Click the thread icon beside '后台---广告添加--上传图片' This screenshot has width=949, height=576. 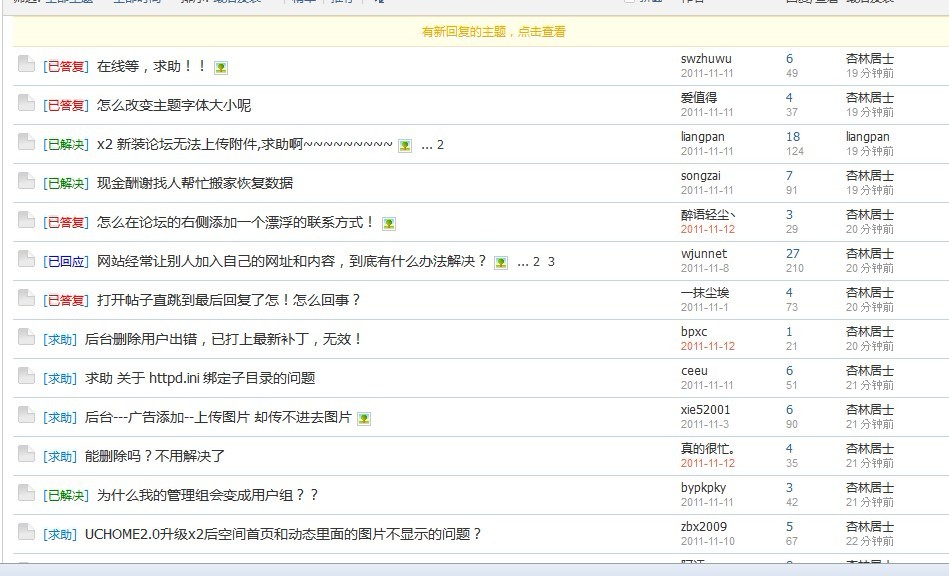click(x=26, y=414)
